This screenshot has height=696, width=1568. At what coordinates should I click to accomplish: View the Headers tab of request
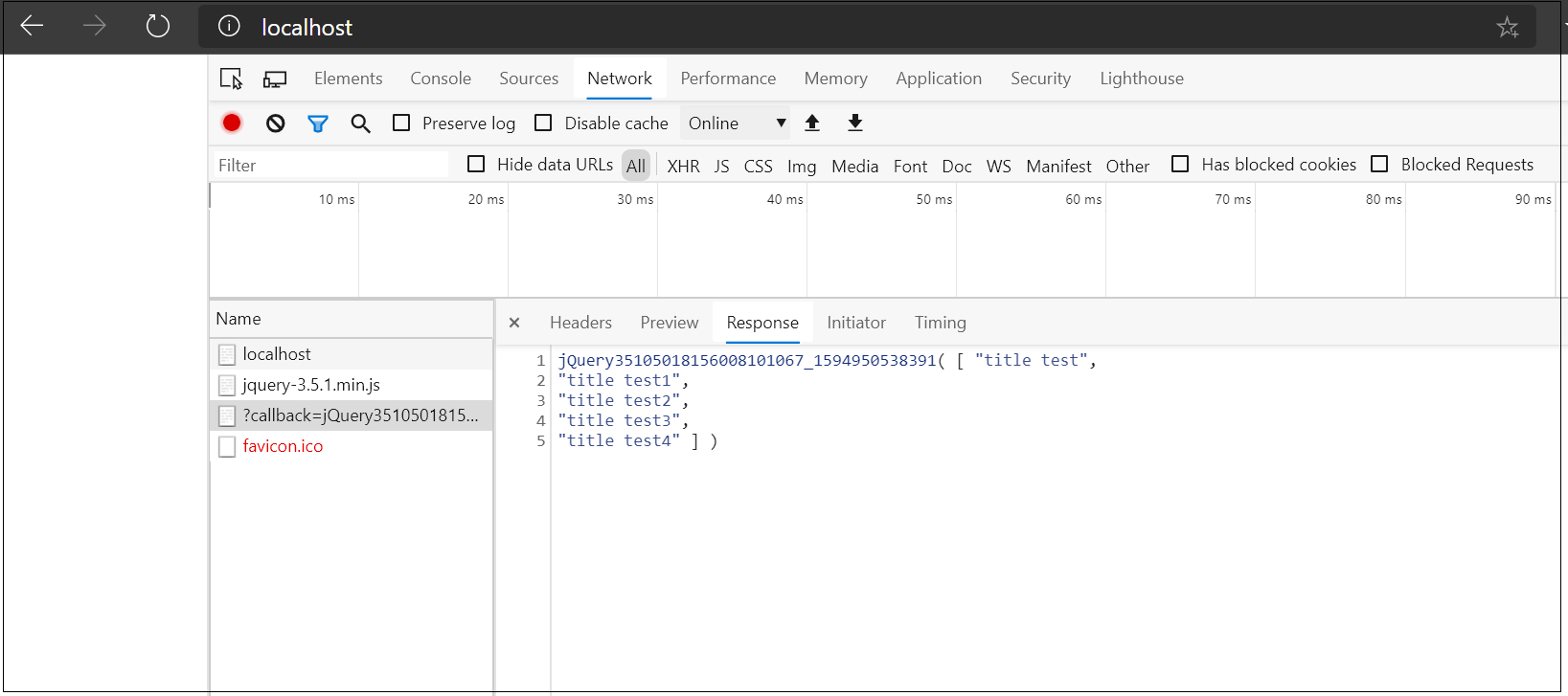pyautogui.click(x=580, y=323)
